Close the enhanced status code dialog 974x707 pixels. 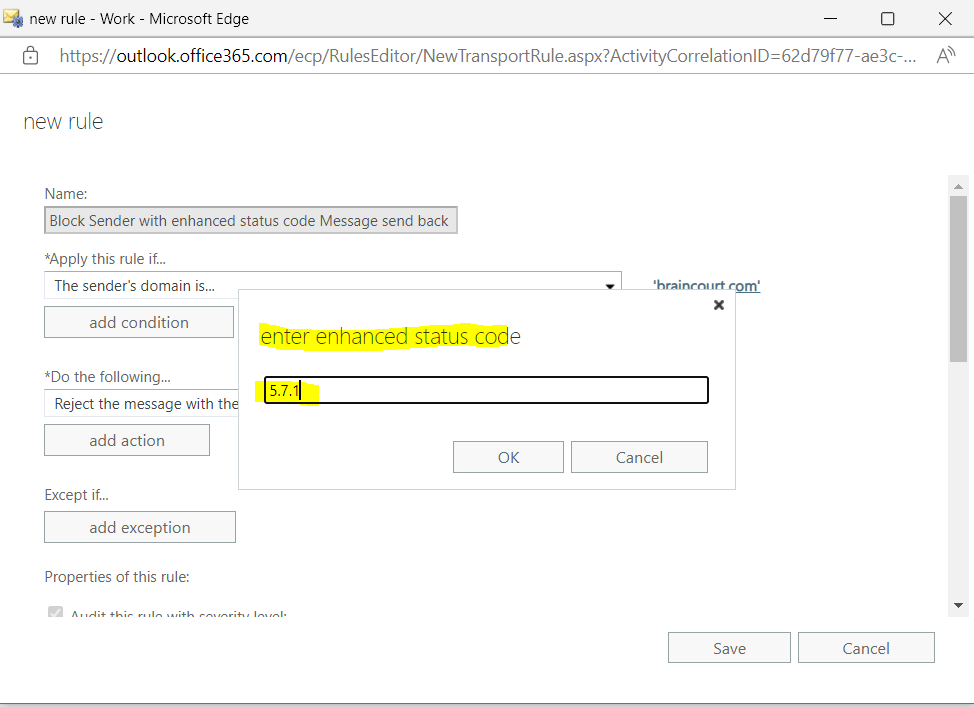tap(719, 305)
